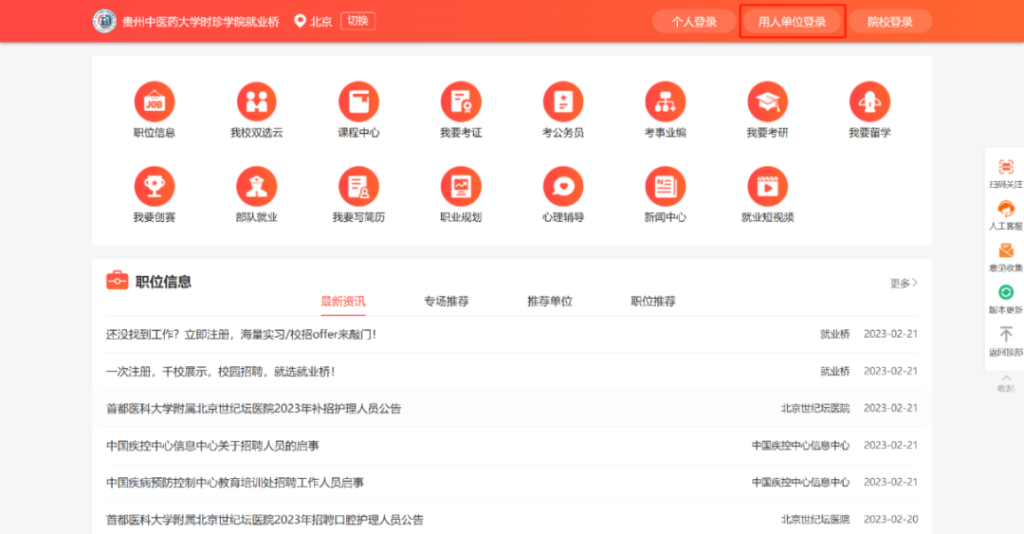Open the 新闻中心 icon
1024x534 pixels.
665,186
